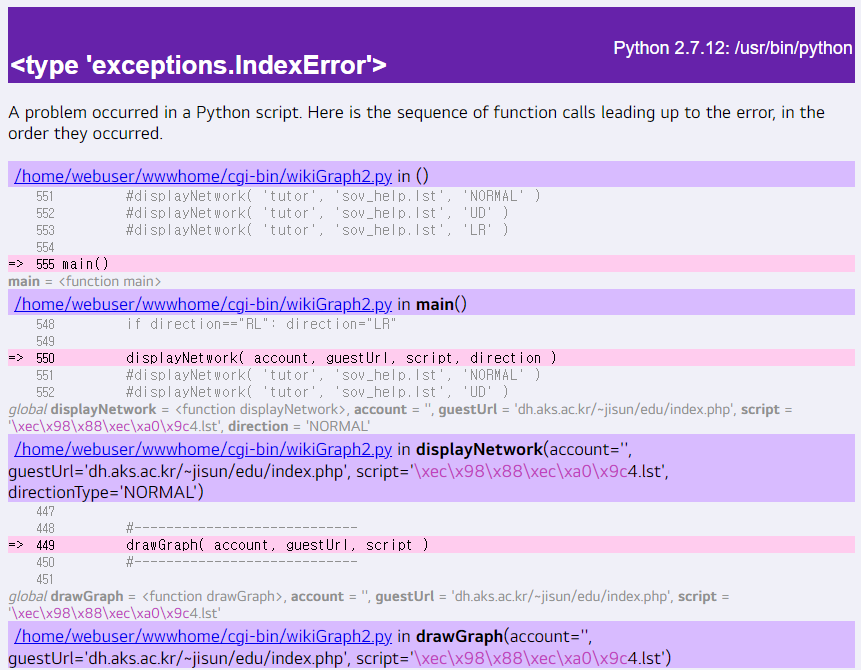Click the 'A problem occurred' description paragraph
This screenshot has height=670, width=861.
point(415,122)
